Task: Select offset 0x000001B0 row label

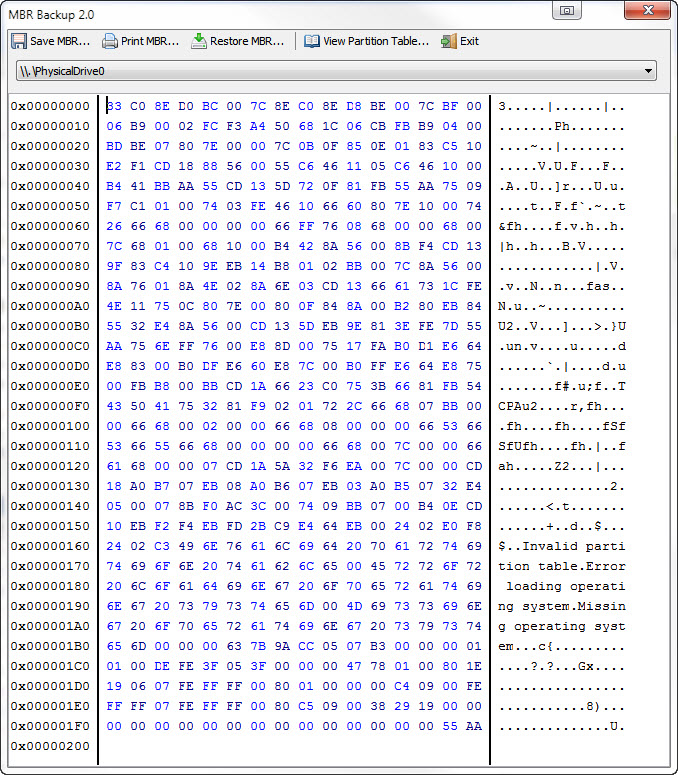Action: tap(50, 646)
